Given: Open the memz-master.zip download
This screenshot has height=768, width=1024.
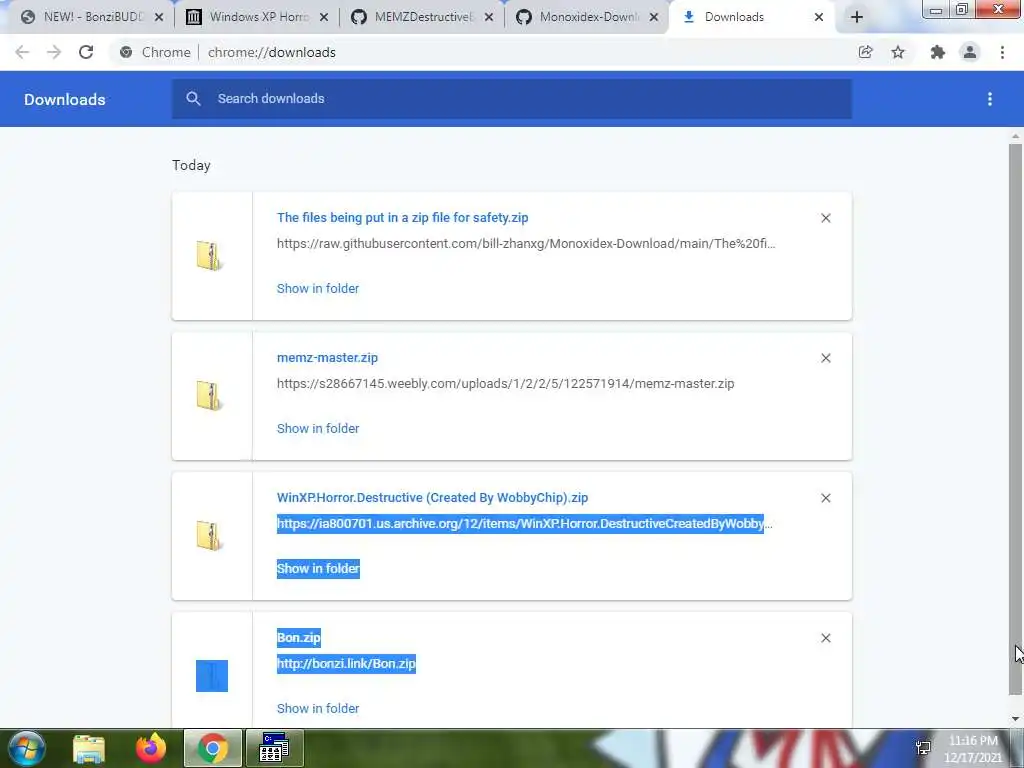Looking at the screenshot, I should tap(327, 357).
